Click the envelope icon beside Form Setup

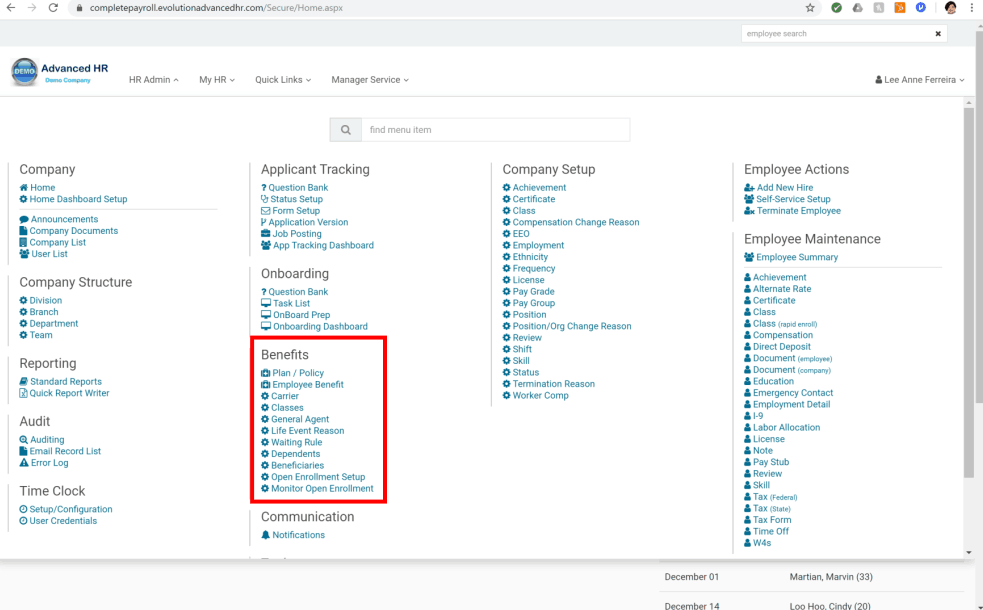click(265, 211)
